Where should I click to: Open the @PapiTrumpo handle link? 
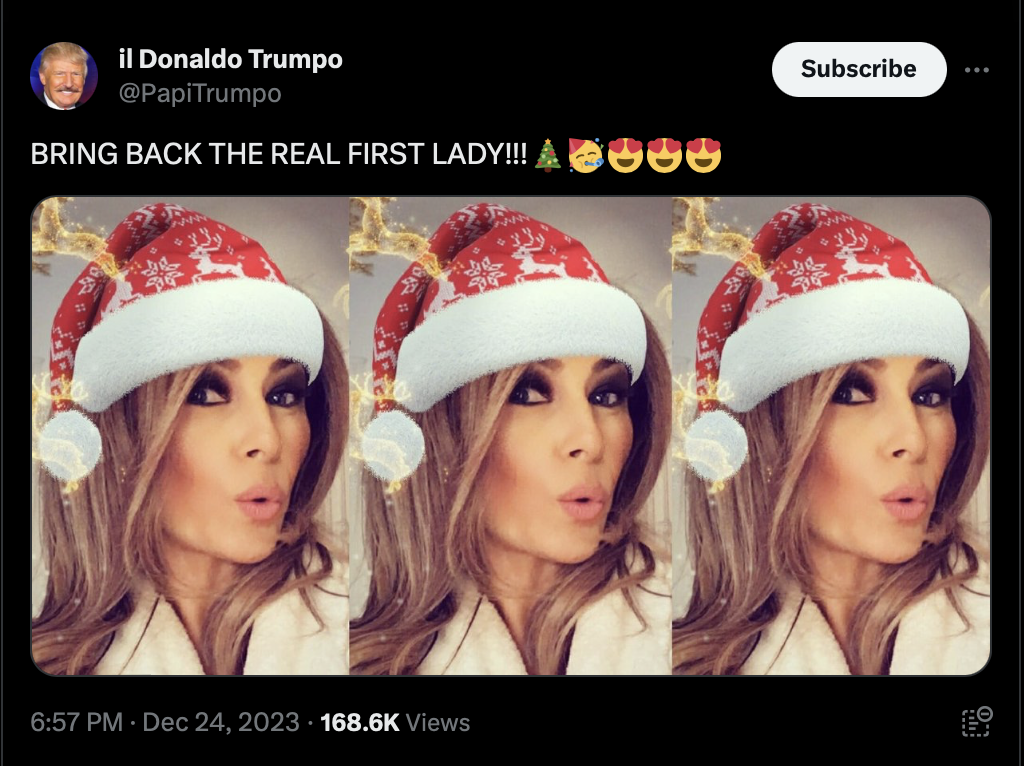(200, 93)
